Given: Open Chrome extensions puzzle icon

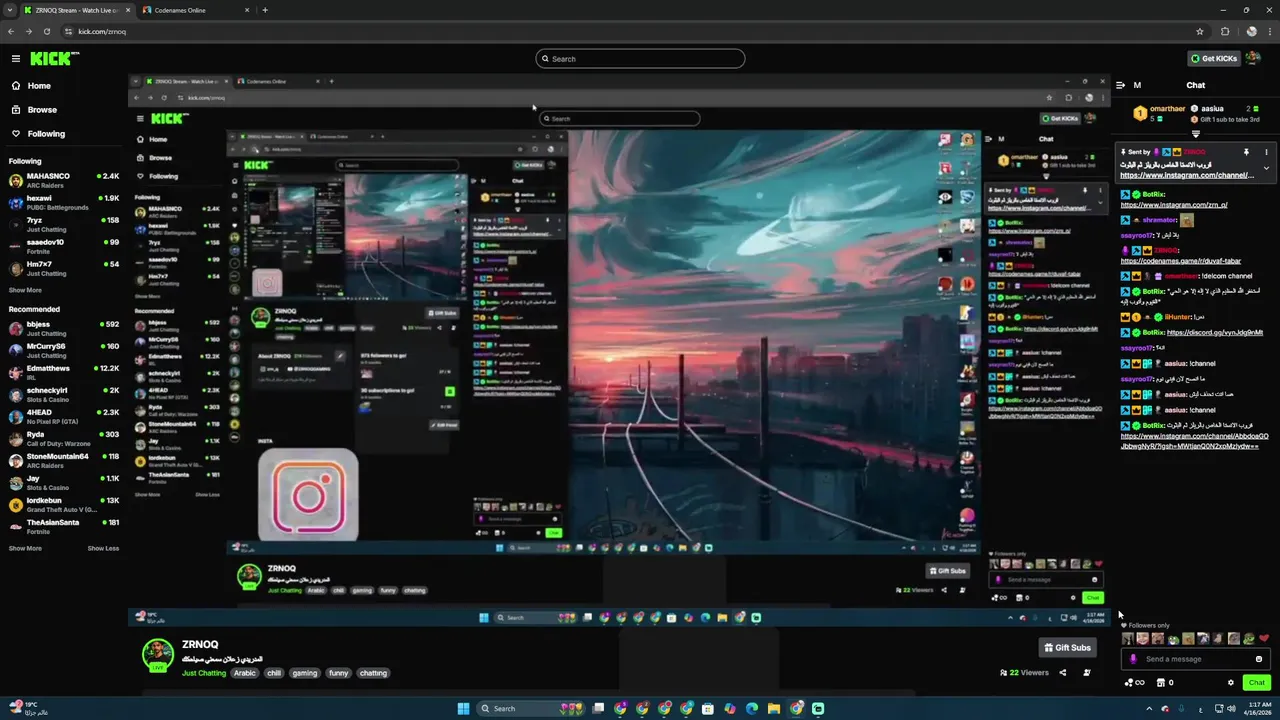Looking at the screenshot, I should pyautogui.click(x=1225, y=31).
